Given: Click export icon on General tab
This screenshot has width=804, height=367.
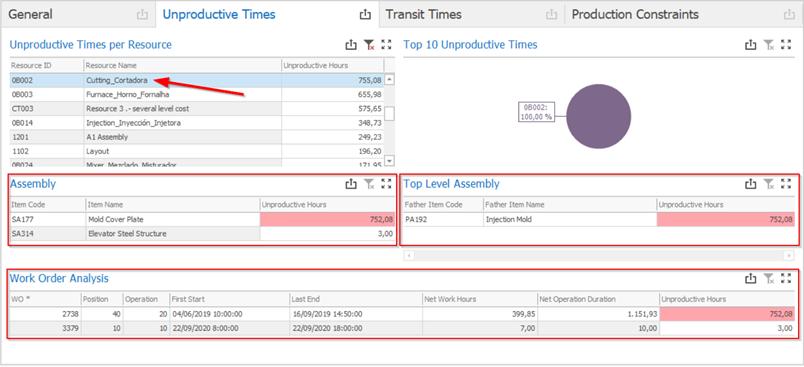Looking at the screenshot, I should point(142,15).
